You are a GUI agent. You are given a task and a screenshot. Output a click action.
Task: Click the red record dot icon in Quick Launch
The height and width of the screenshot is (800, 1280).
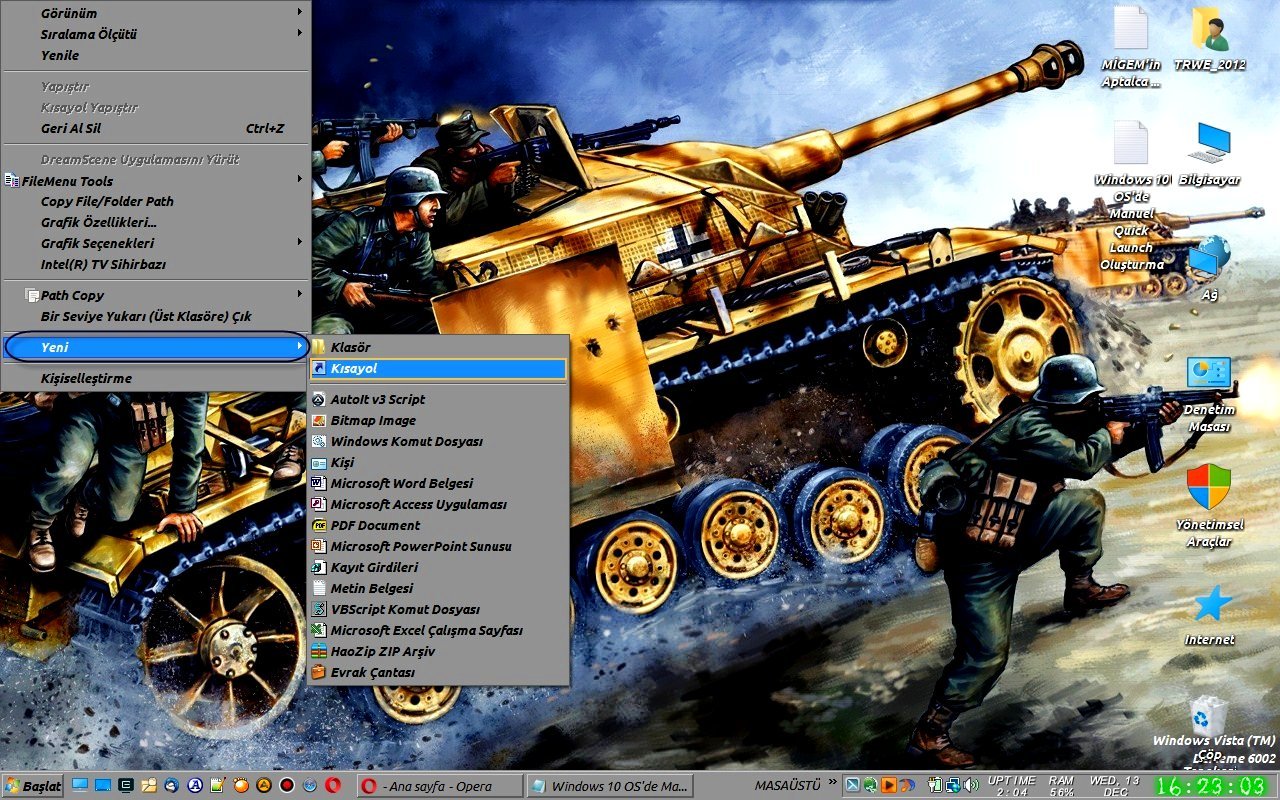pyautogui.click(x=286, y=785)
